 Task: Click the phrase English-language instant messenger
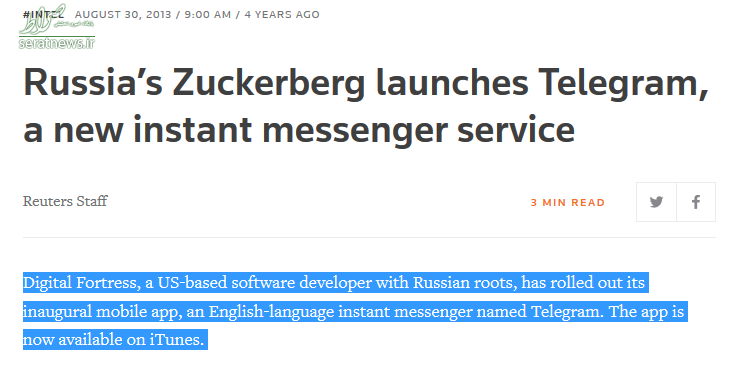pos(340,312)
